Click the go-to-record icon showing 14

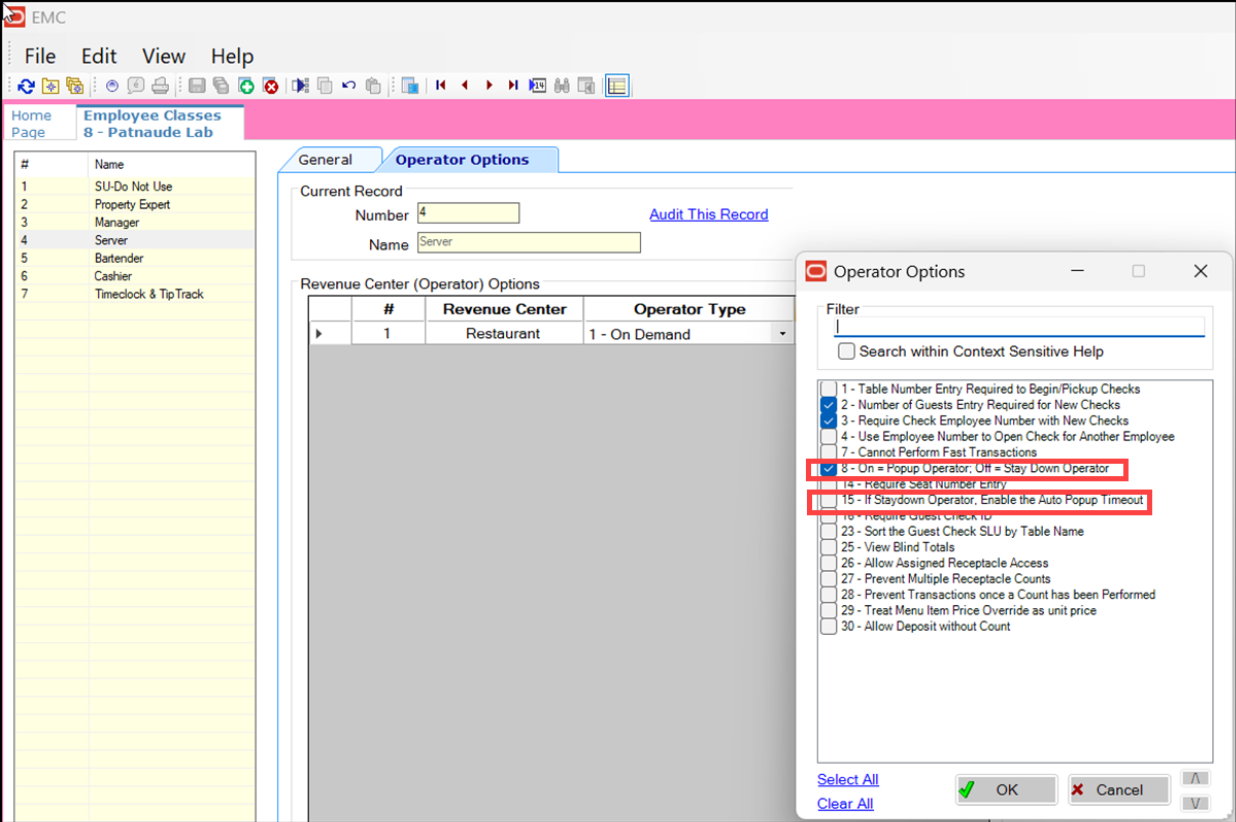(538, 86)
